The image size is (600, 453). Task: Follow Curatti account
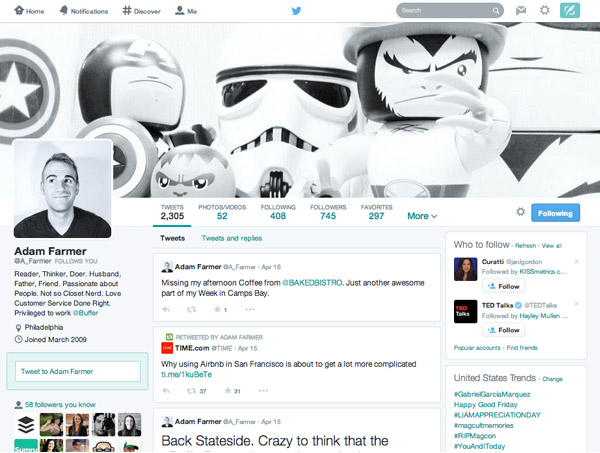coord(504,286)
